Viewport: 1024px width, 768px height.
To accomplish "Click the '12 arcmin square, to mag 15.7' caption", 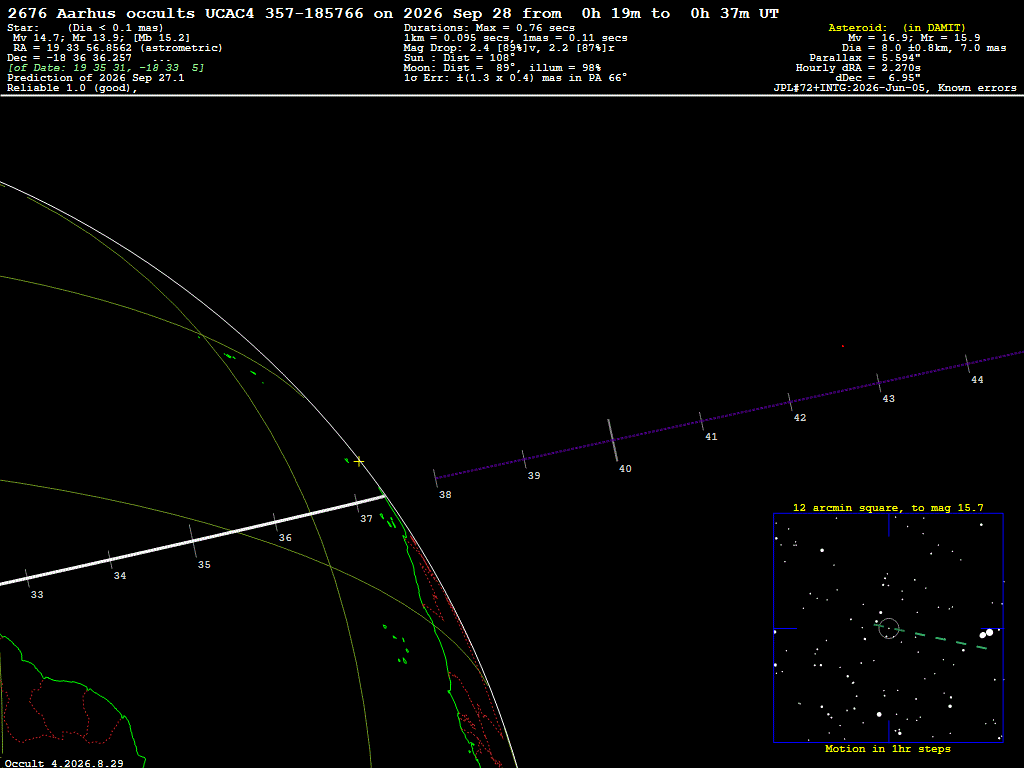I will [888, 507].
